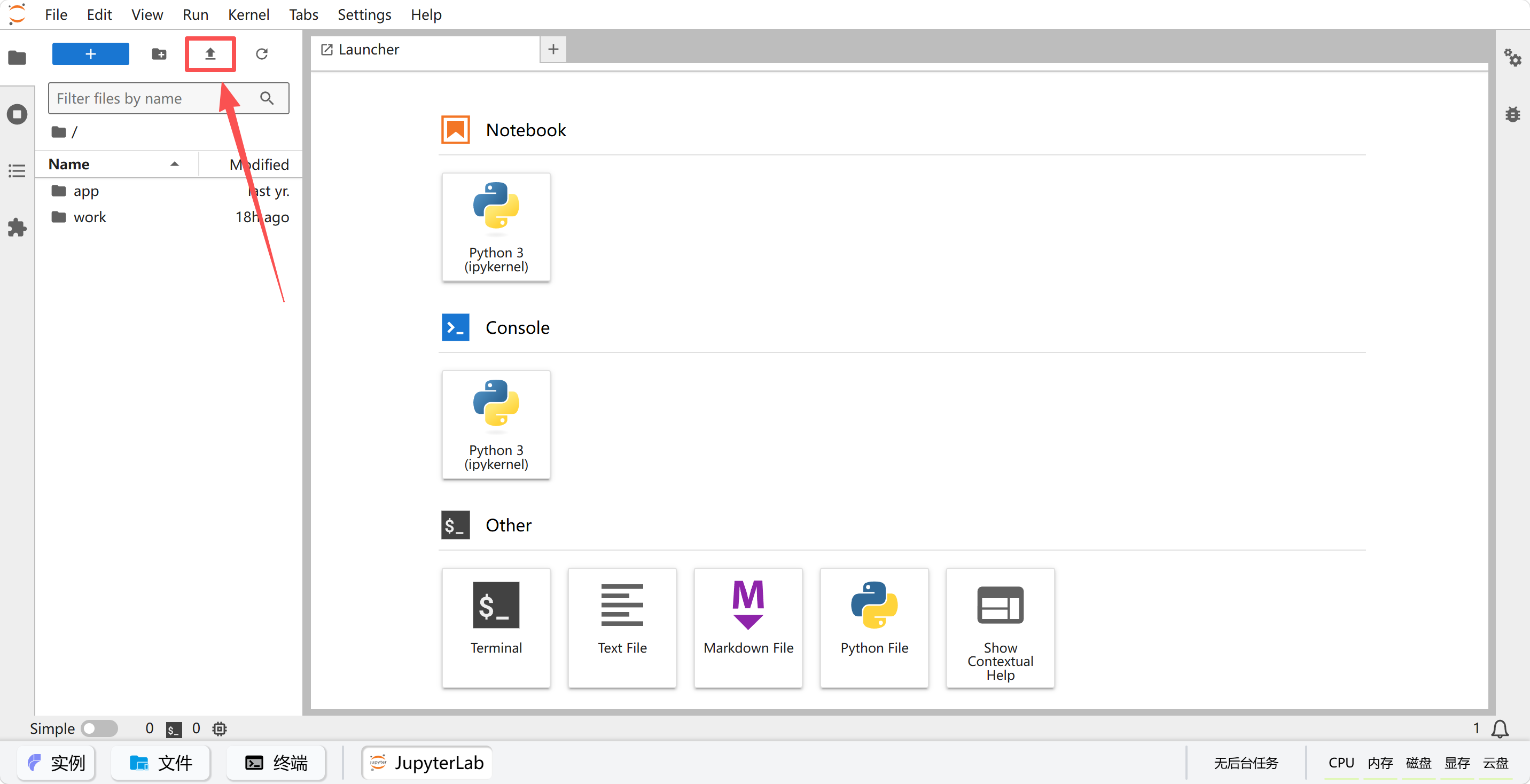The height and width of the screenshot is (784, 1530).
Task: Open the Extension Manager puzzle icon
Action: 17,228
